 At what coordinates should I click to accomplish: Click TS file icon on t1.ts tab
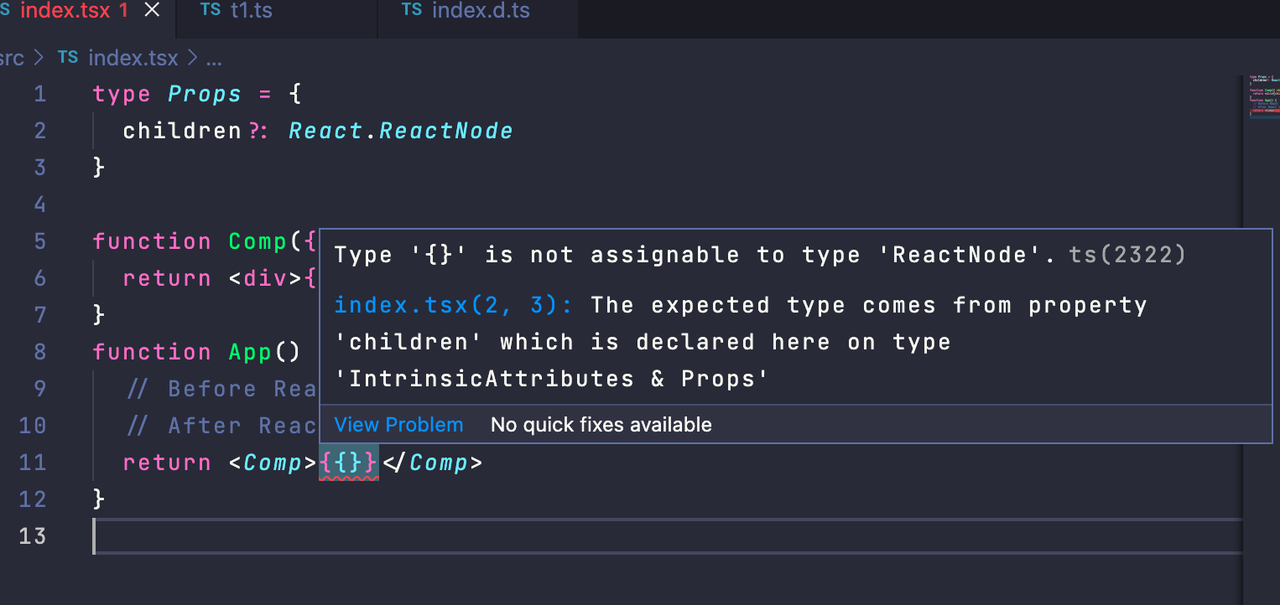point(210,11)
